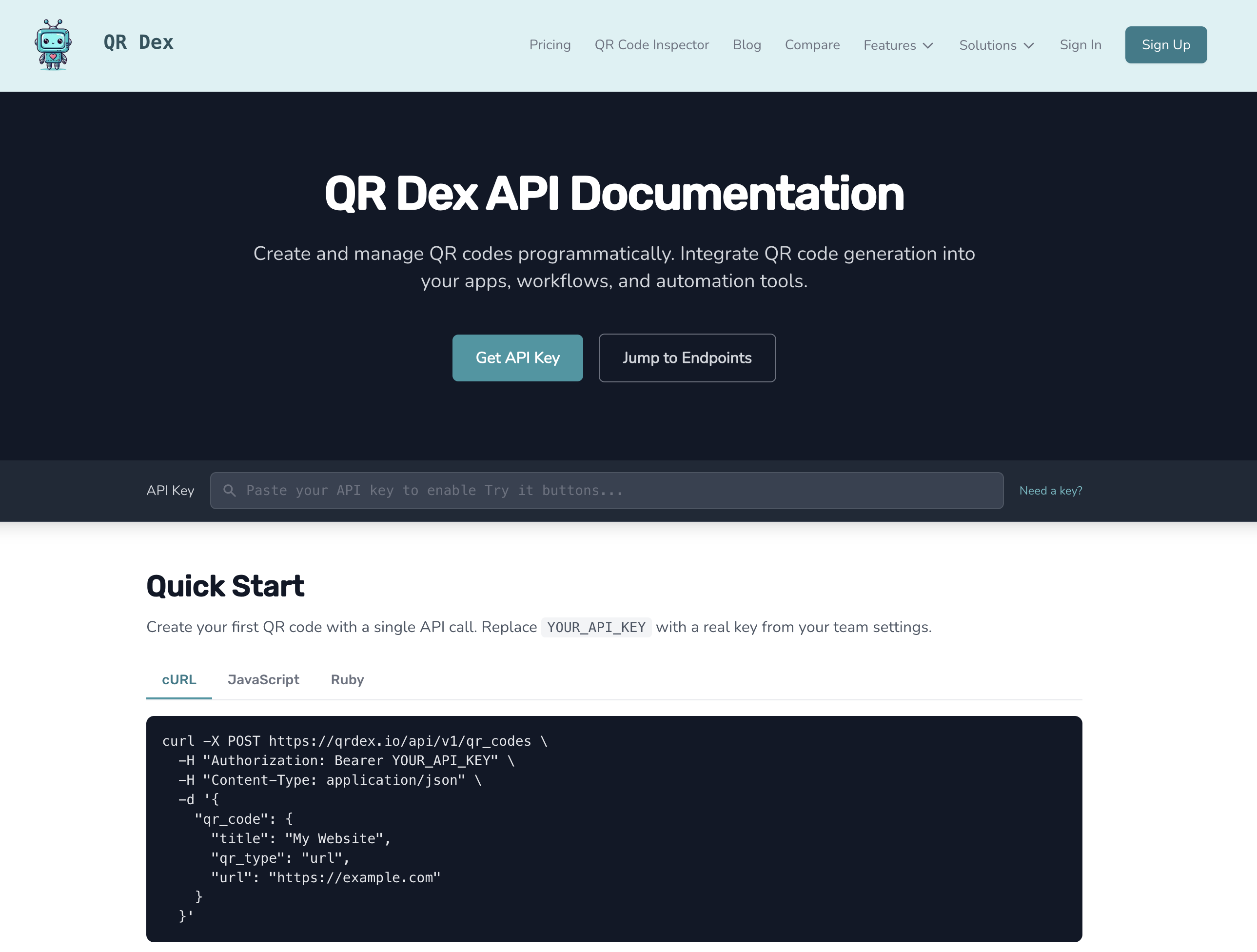This screenshot has height=952, width=1257.
Task: Open the Sign In link
Action: pos(1080,45)
